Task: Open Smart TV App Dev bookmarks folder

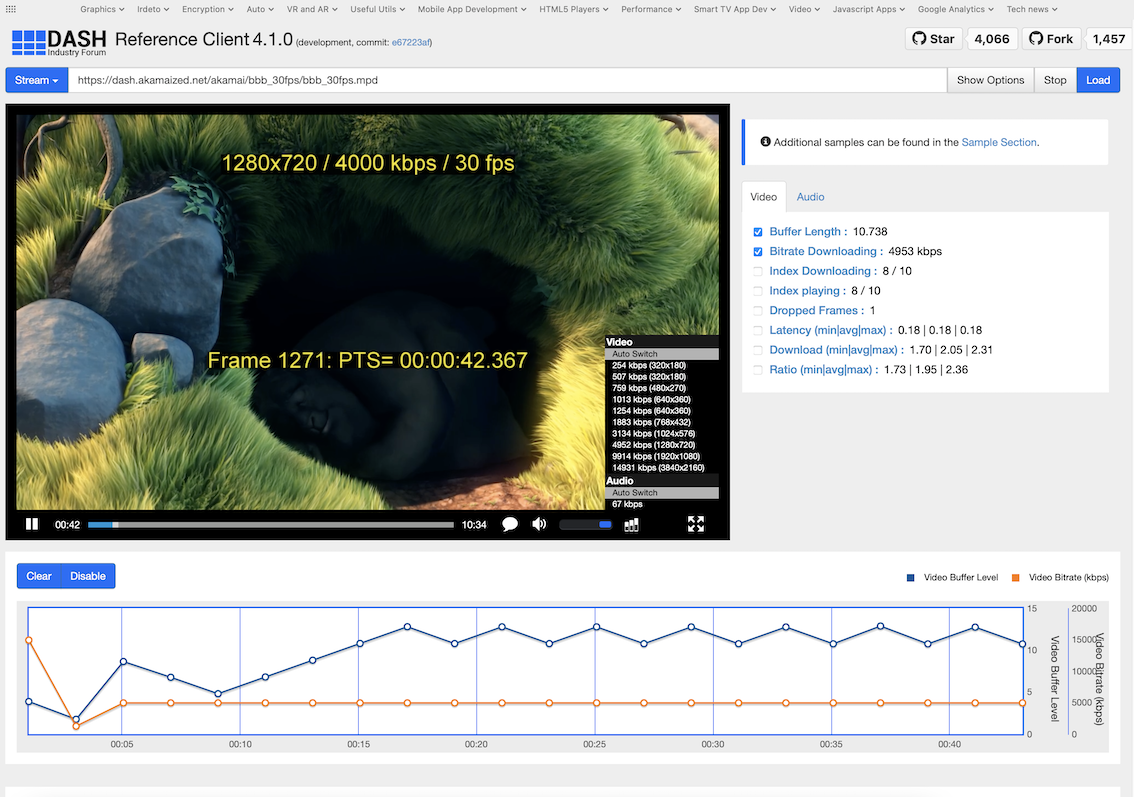Action: pos(735,9)
